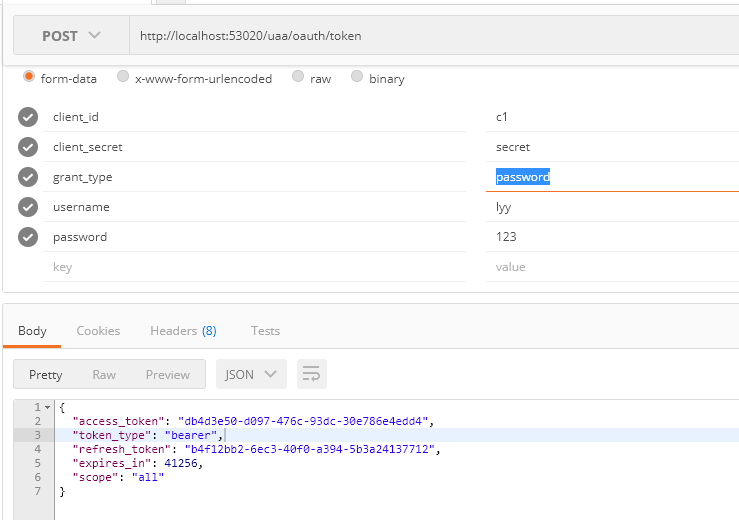739x520 pixels.
Task: Toggle the wrap lines icon button
Action: coord(311,374)
